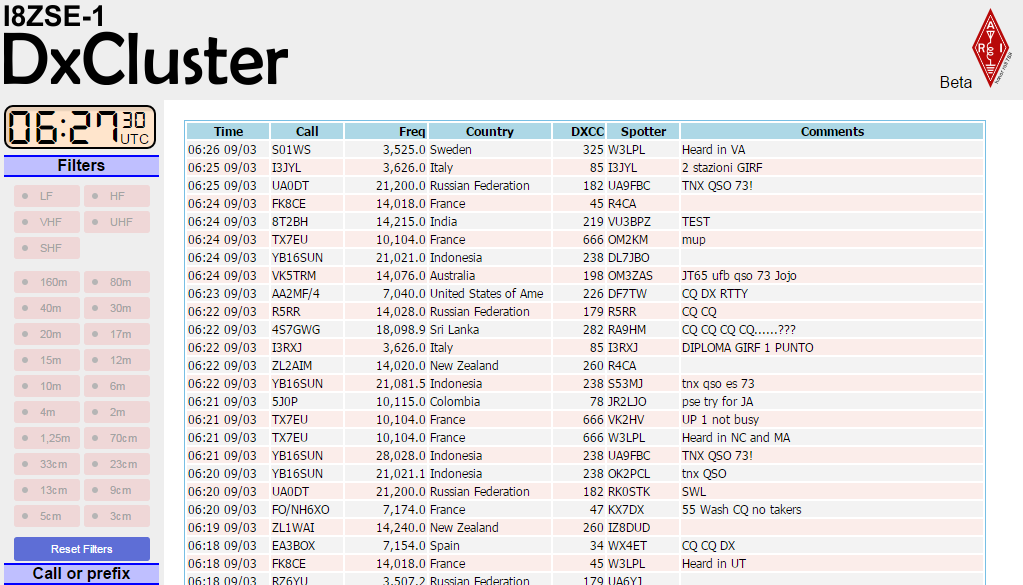Select callsign ZL1WAI
This screenshot has width=1023, height=585.
pyautogui.click(x=293, y=528)
